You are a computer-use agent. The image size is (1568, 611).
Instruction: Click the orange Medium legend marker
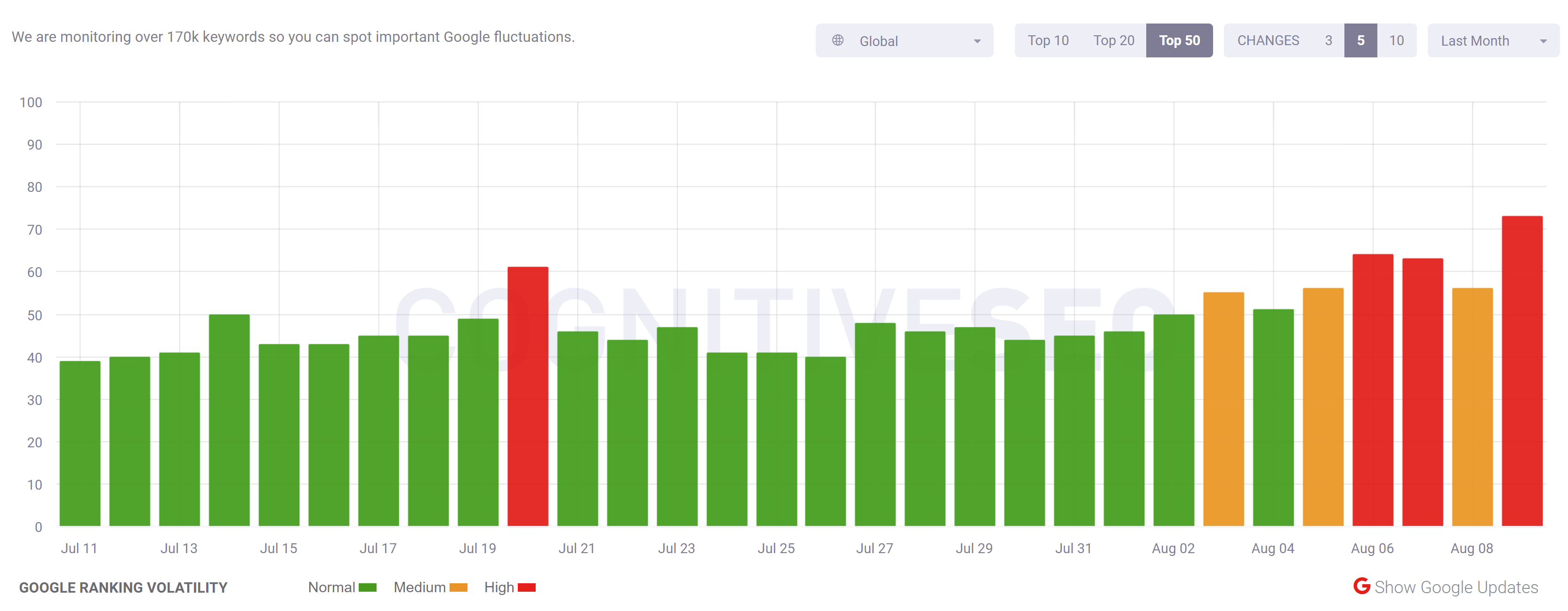pos(458,587)
